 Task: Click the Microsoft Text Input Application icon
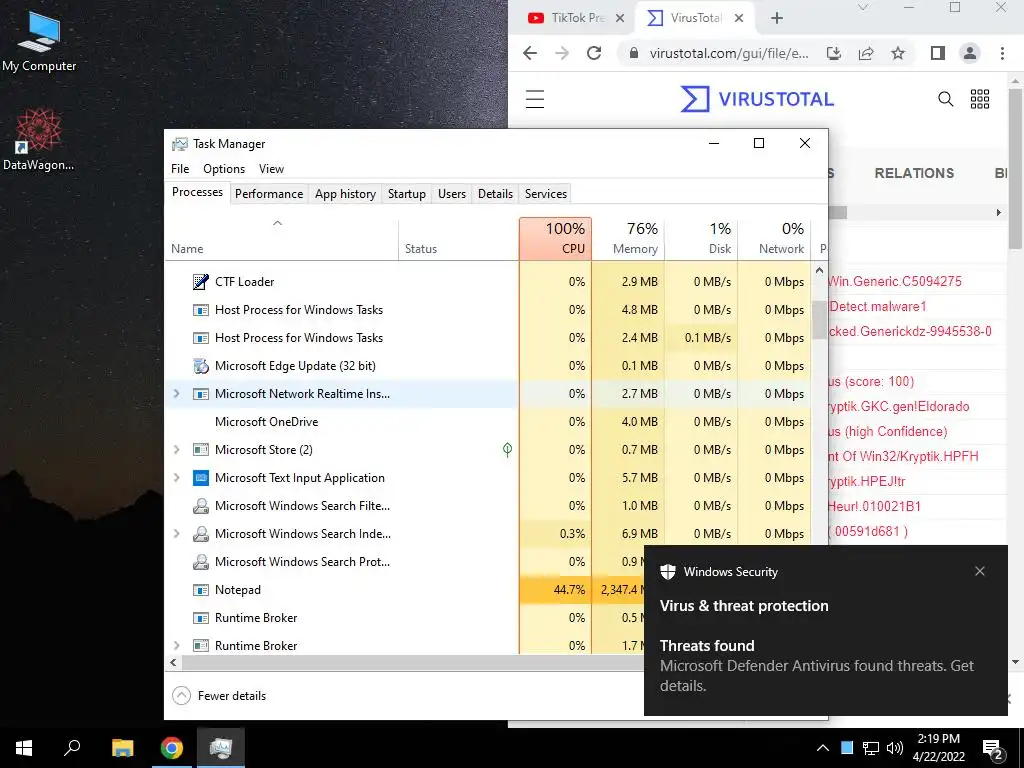tap(200, 477)
